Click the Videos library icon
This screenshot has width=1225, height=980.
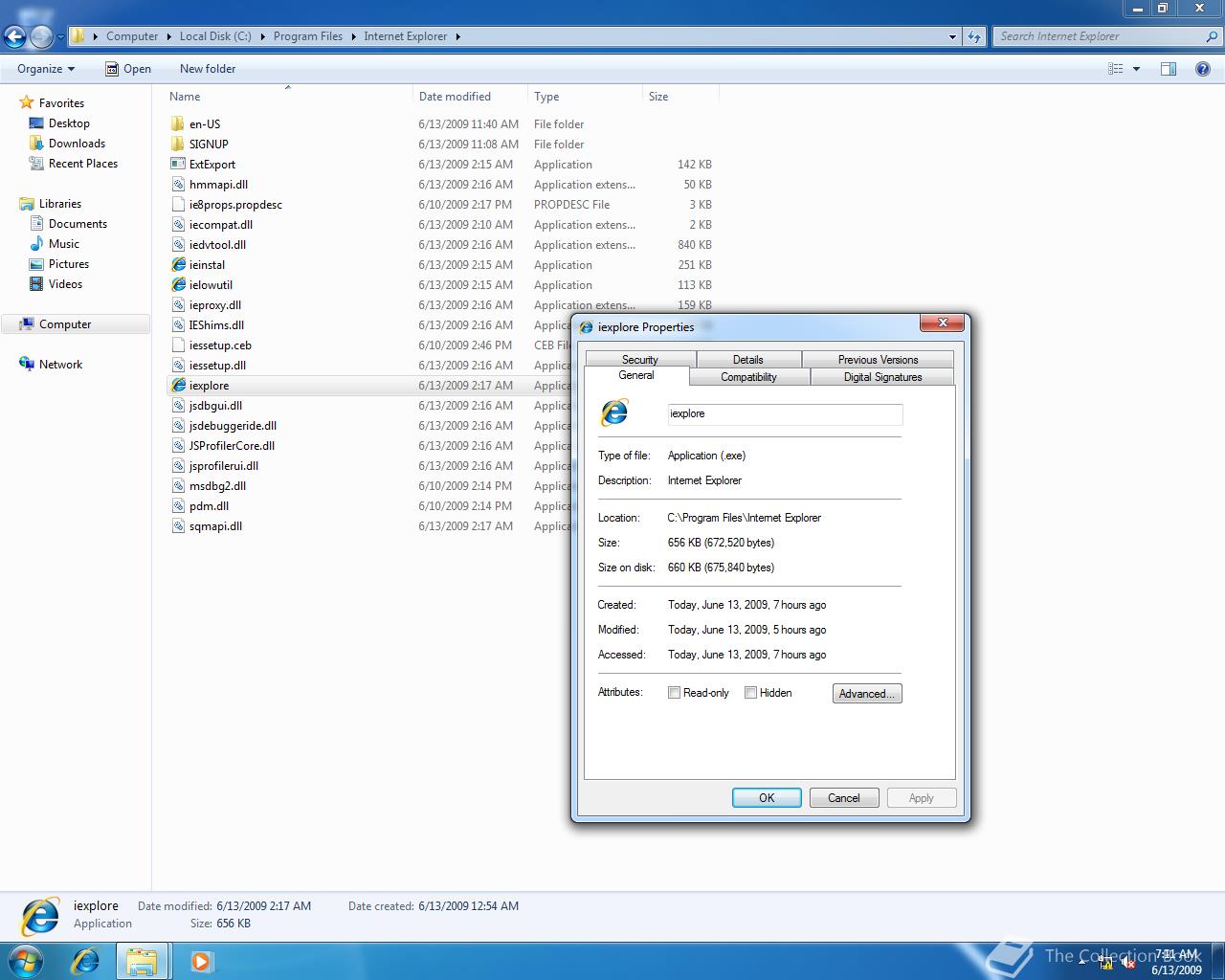(36, 283)
